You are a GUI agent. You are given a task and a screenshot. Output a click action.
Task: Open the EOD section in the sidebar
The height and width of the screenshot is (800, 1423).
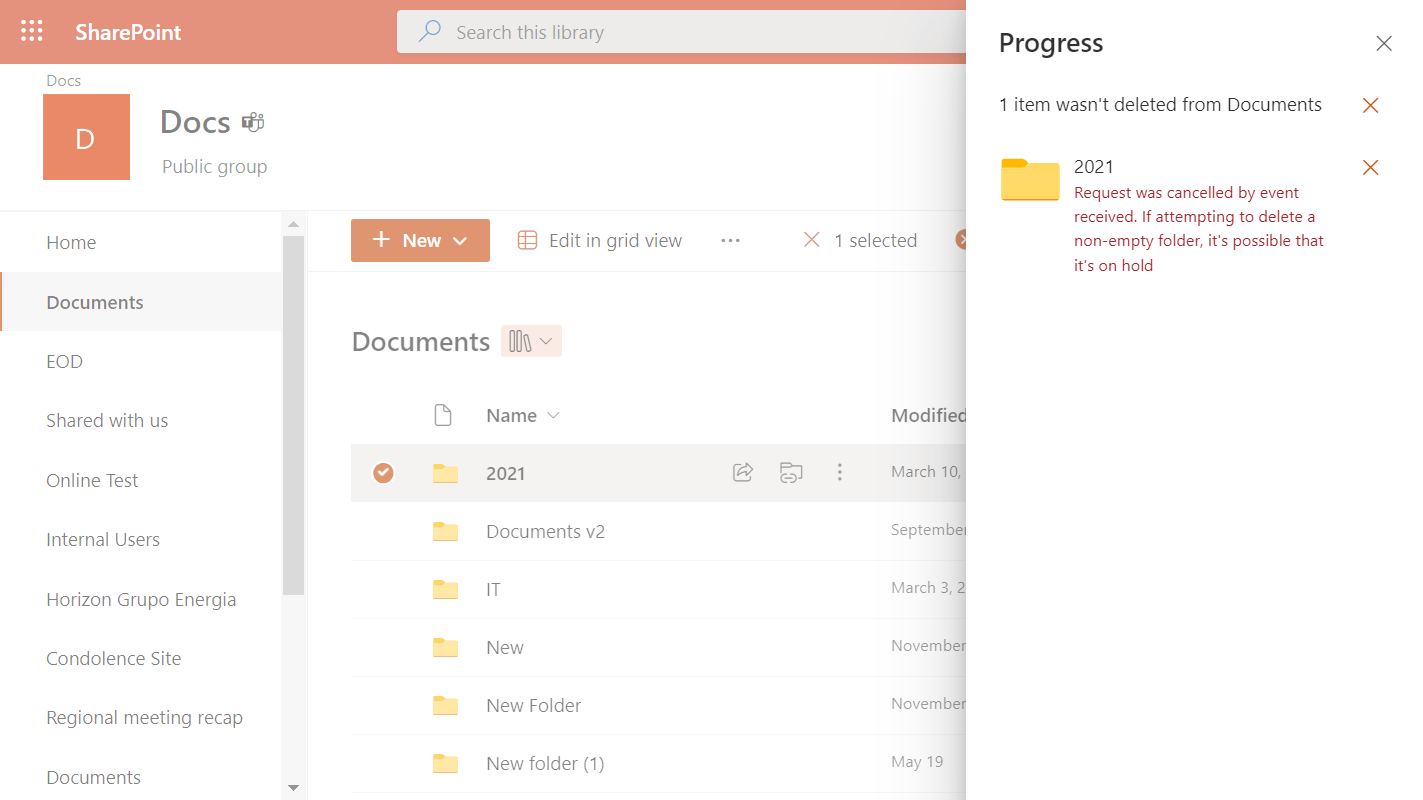[64, 361]
